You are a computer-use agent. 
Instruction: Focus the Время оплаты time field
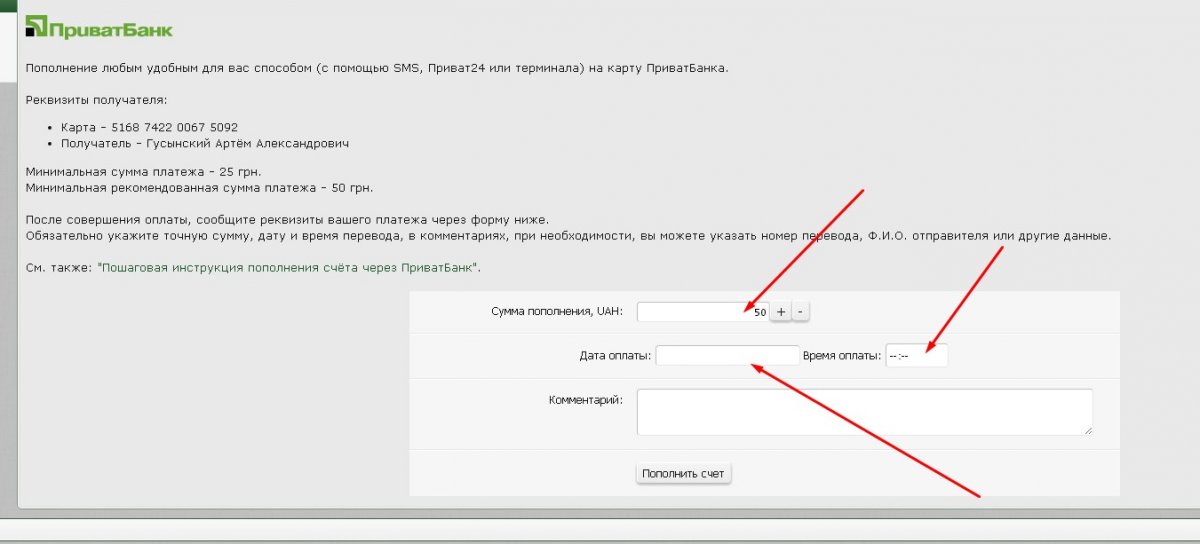(x=916, y=356)
